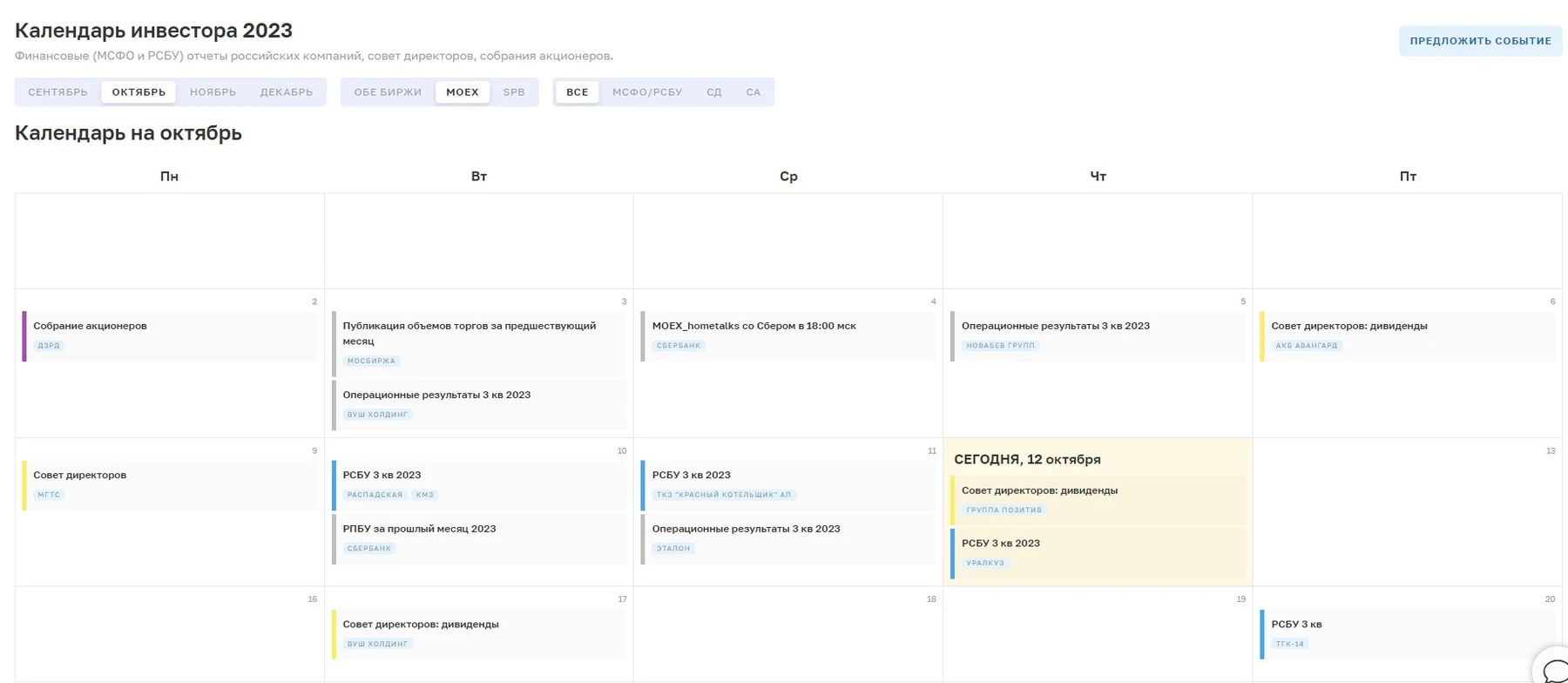
Task: Select the MOEX exchange filter
Action: (463, 92)
